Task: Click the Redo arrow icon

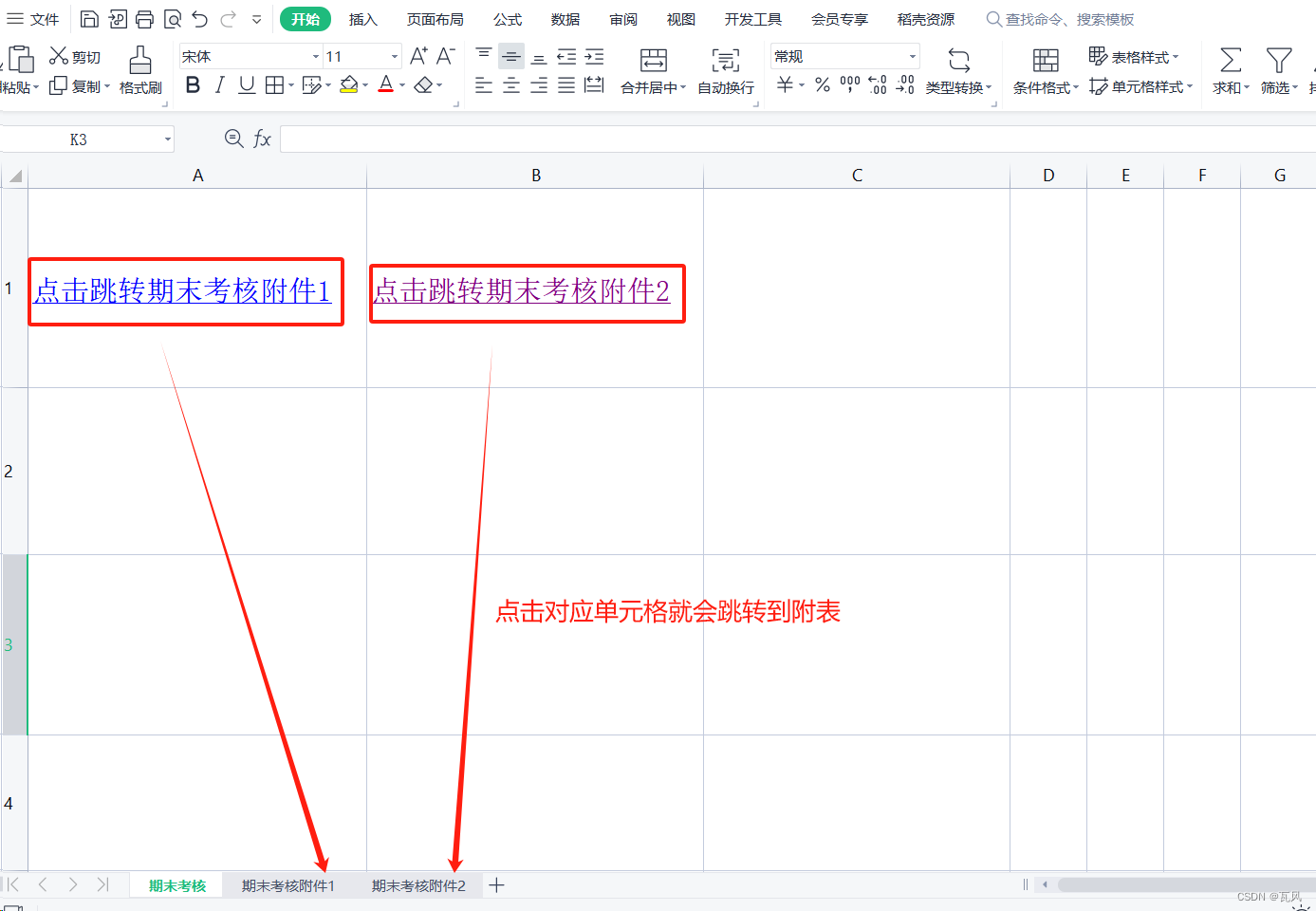Action: [228, 19]
